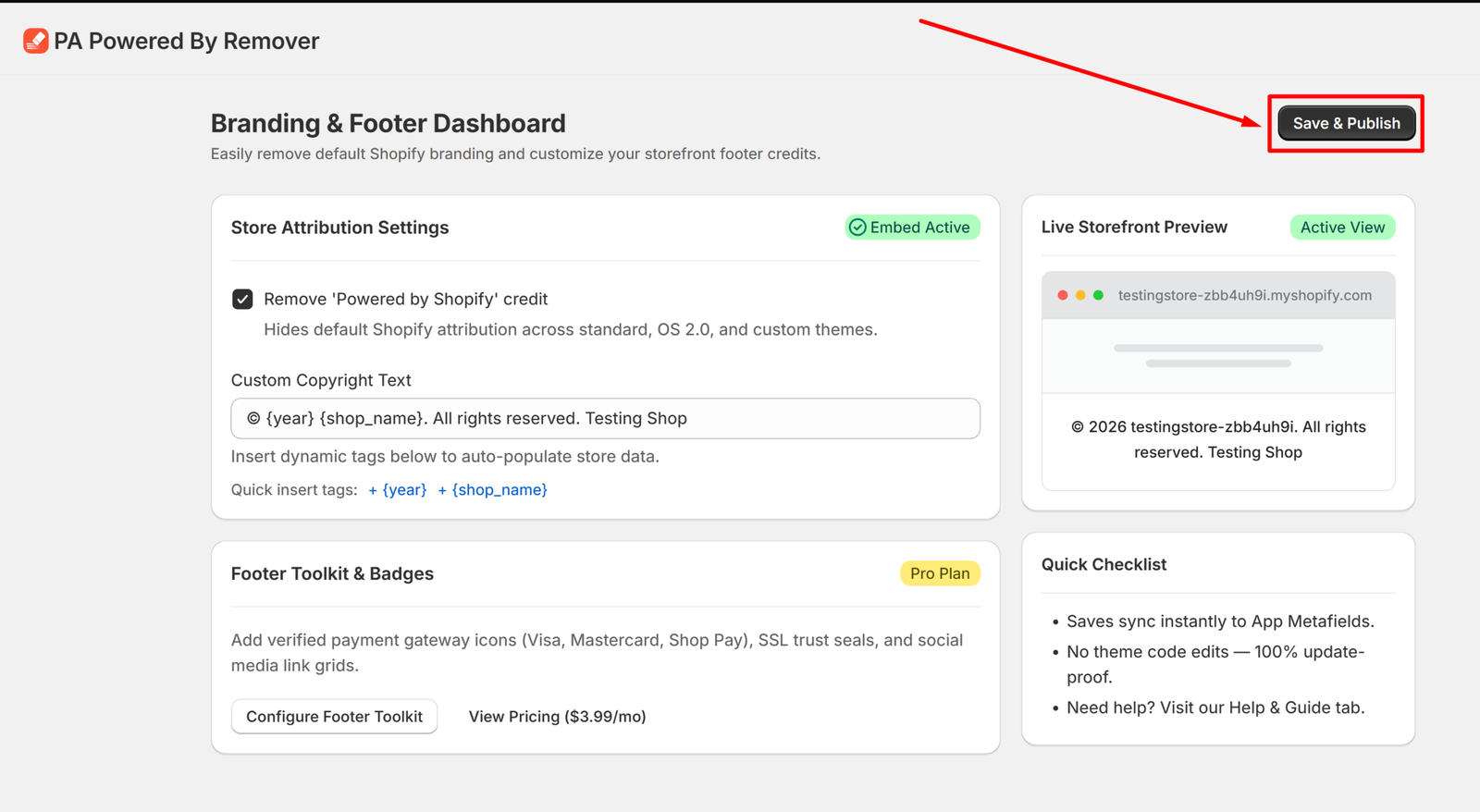1480x812 pixels.
Task: Click the green dot in preview browser bar
Action: tap(1098, 295)
